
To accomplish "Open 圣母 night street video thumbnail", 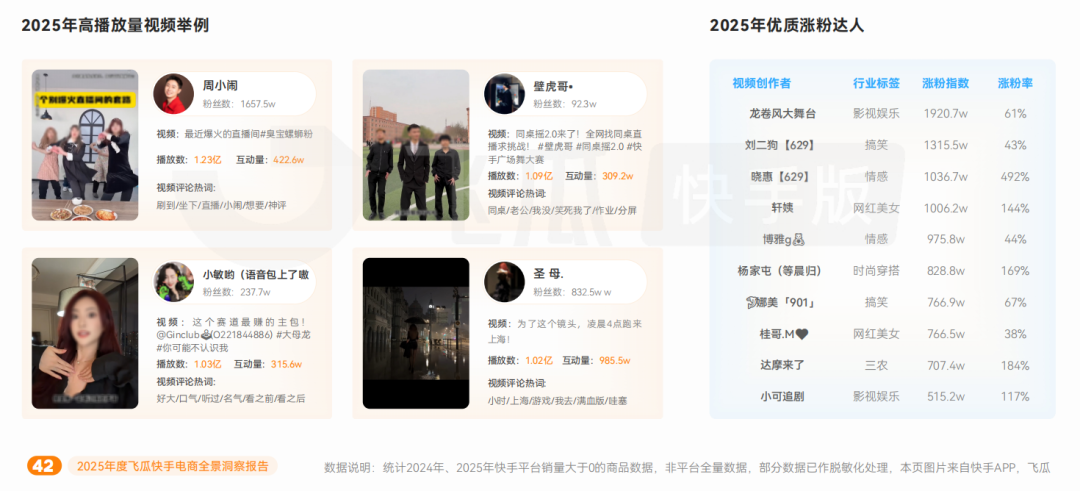I will (x=416, y=333).
